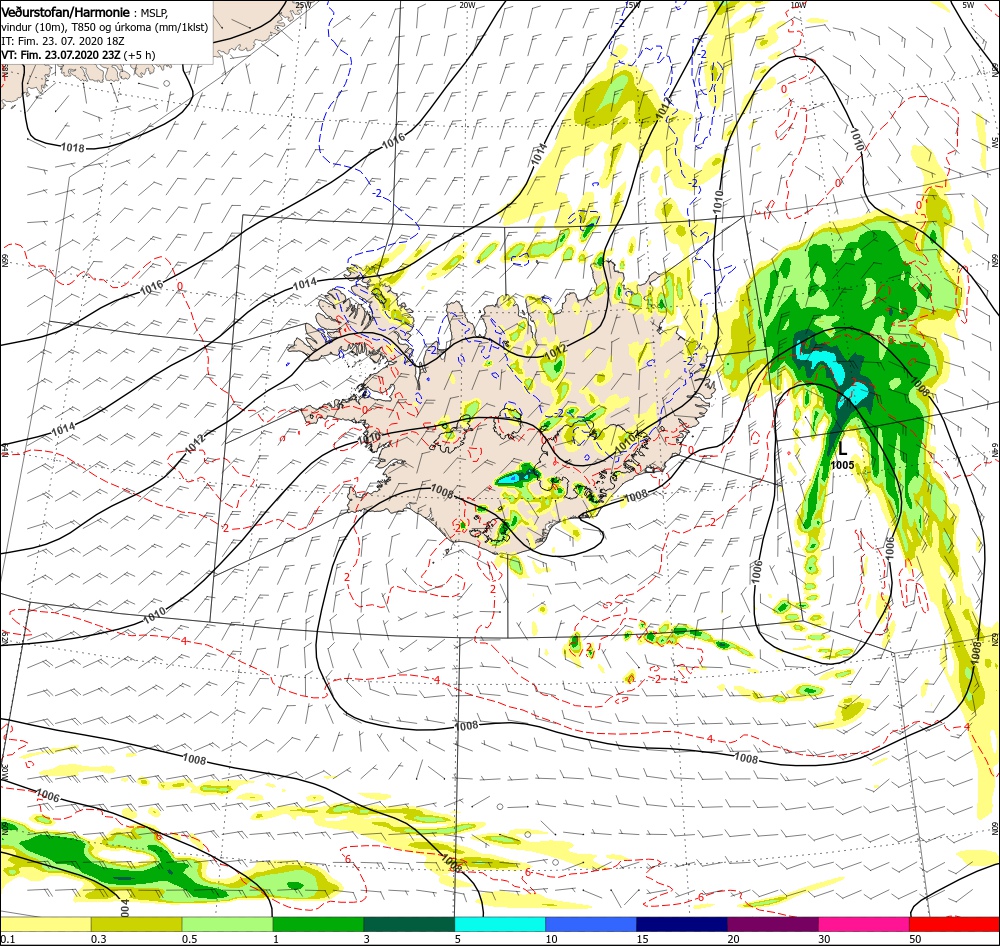
Task: Click the '25W' longitude label
Action: [304, 4]
